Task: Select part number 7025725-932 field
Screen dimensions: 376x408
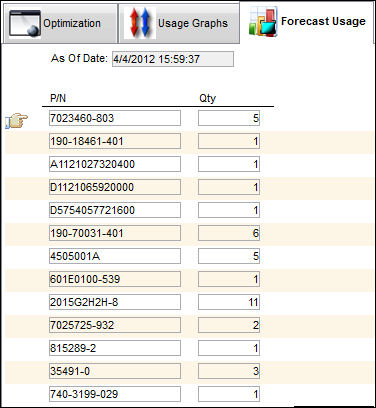Action: (x=115, y=325)
